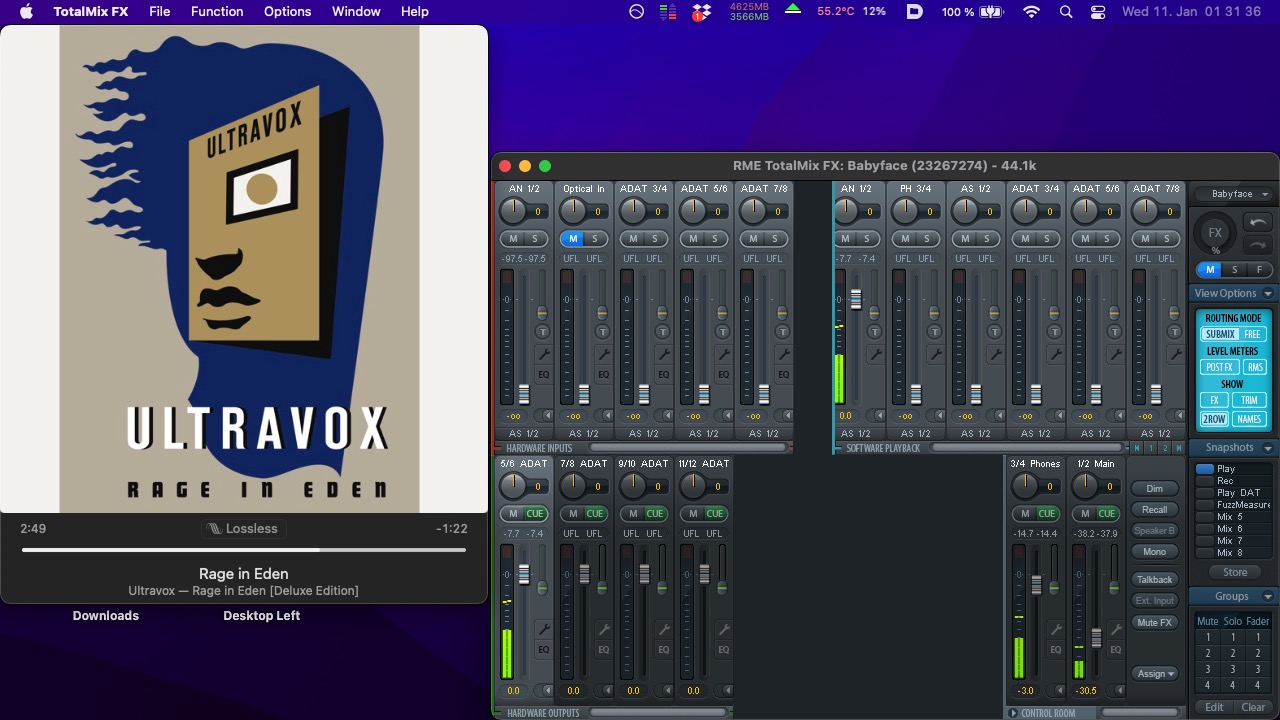Switch routing mode to FREE
This screenshot has height=720, width=1280.
(x=1252, y=334)
